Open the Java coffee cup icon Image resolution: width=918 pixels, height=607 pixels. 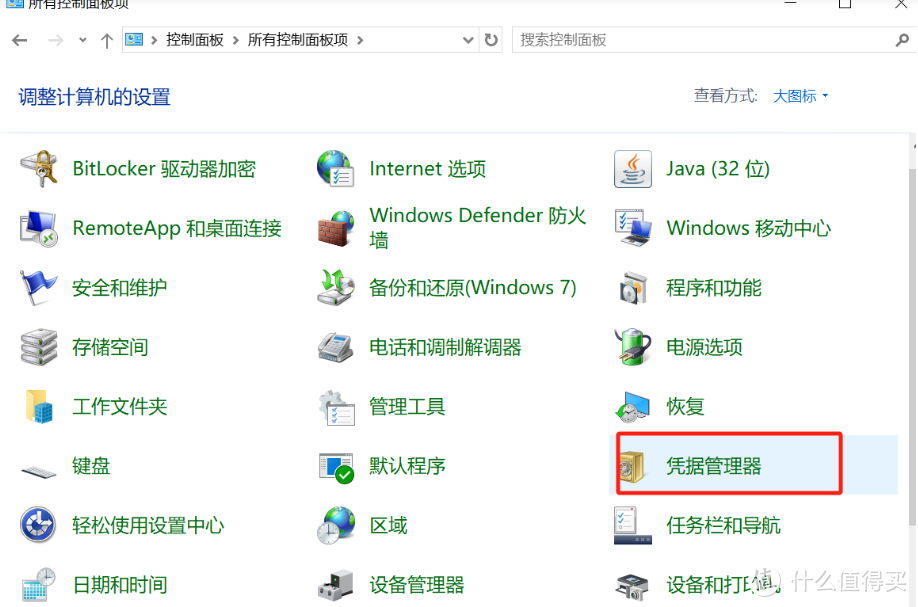[x=632, y=169]
